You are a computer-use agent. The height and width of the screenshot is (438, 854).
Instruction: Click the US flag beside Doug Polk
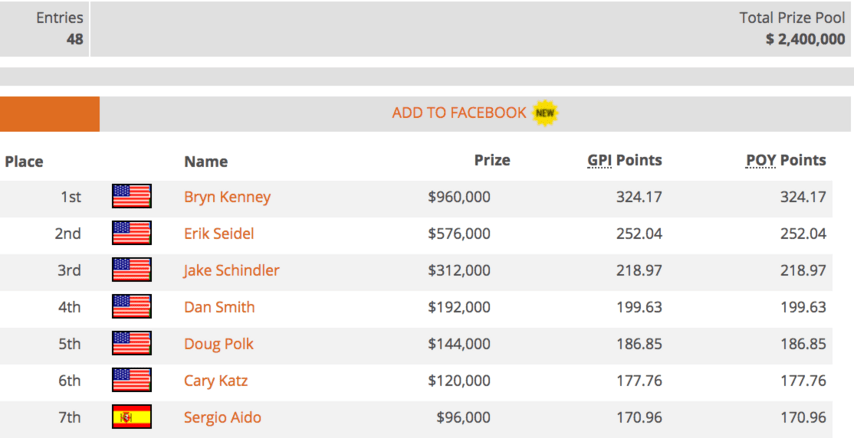pyautogui.click(x=132, y=343)
